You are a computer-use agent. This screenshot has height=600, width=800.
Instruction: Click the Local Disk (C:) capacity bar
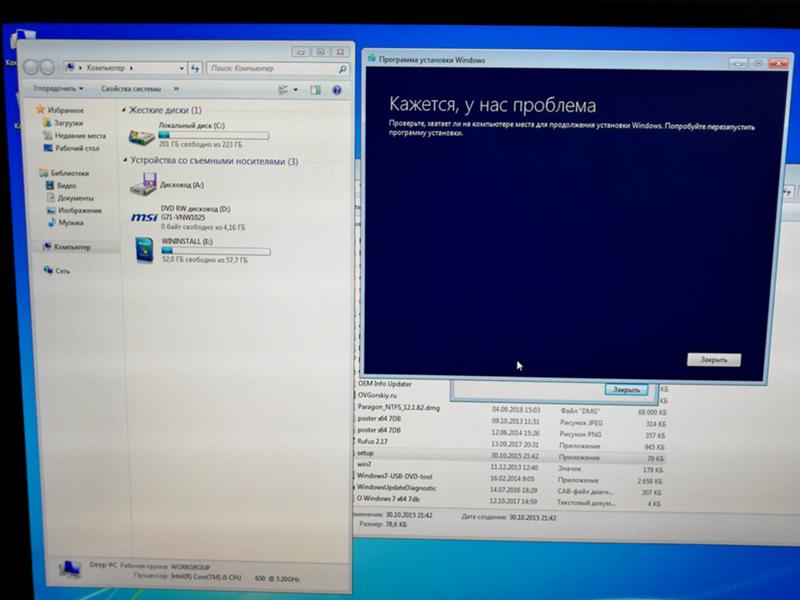tap(214, 136)
